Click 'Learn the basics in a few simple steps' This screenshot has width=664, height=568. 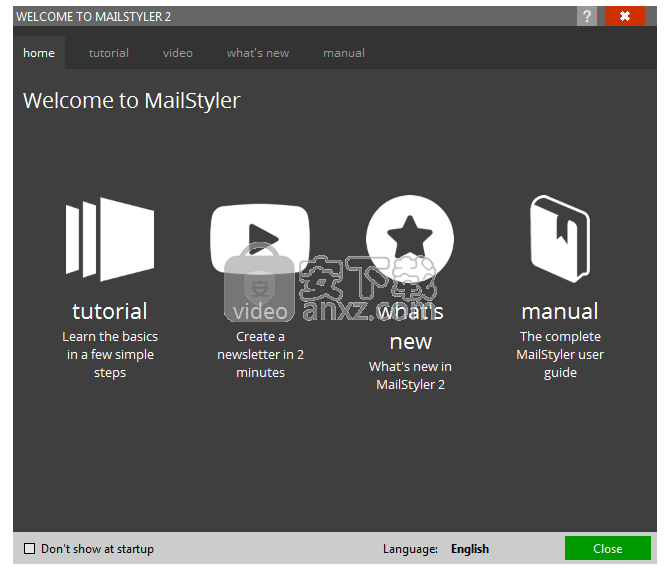coord(110,355)
